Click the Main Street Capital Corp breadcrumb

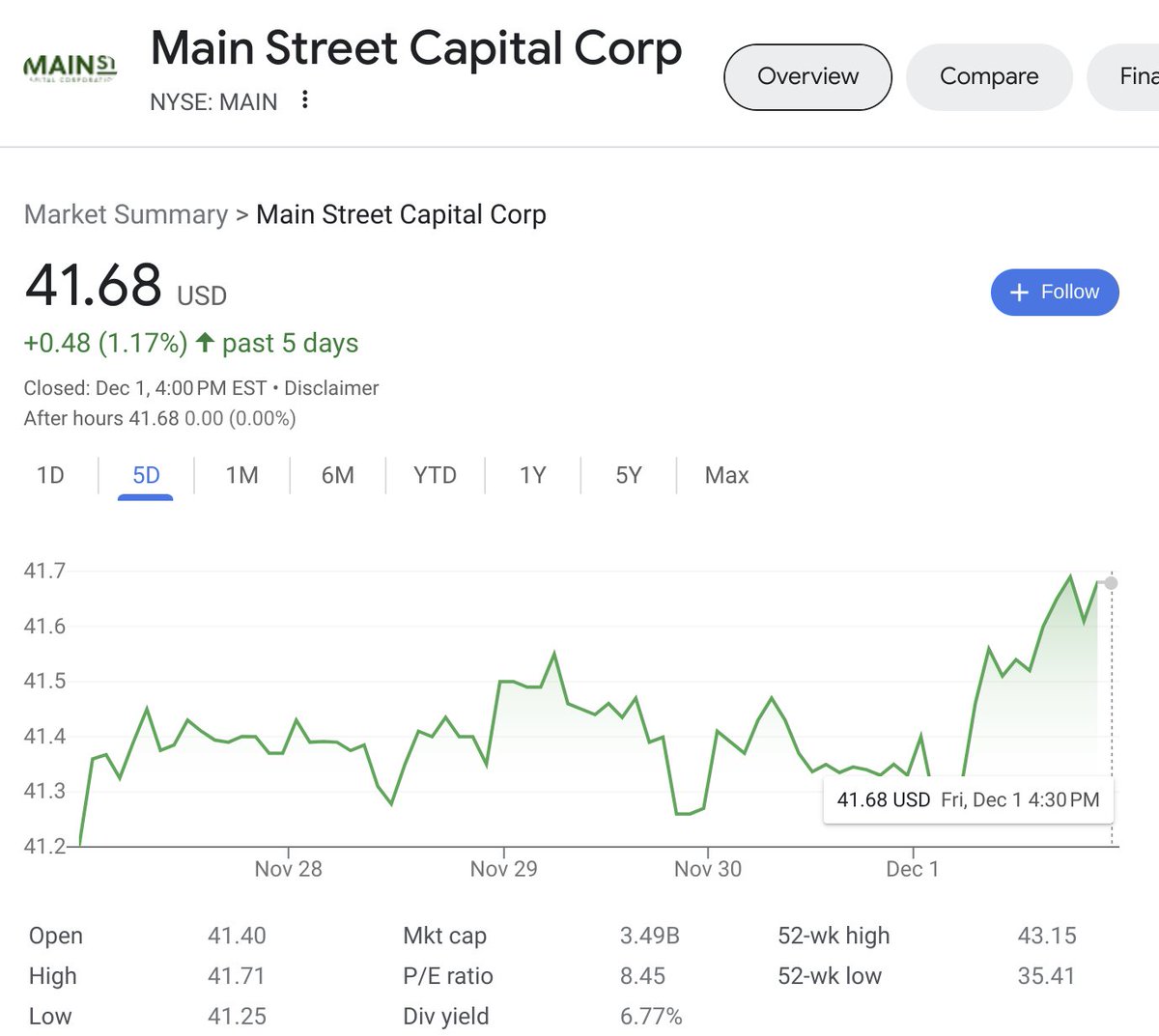401,214
